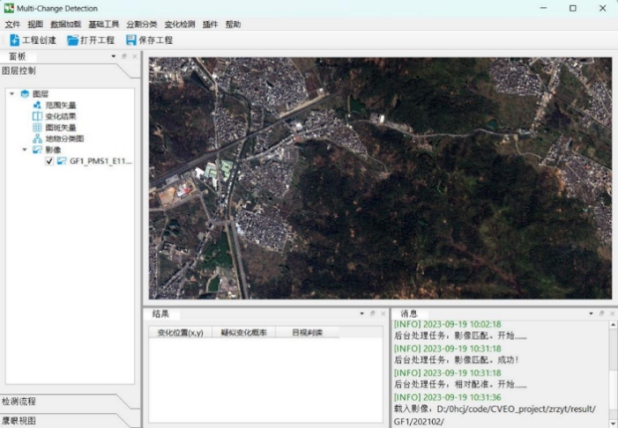Screen dimensions: 618x428
Task: Click the GF1_PMS1 image layer icon
Action: click(x=61, y=160)
